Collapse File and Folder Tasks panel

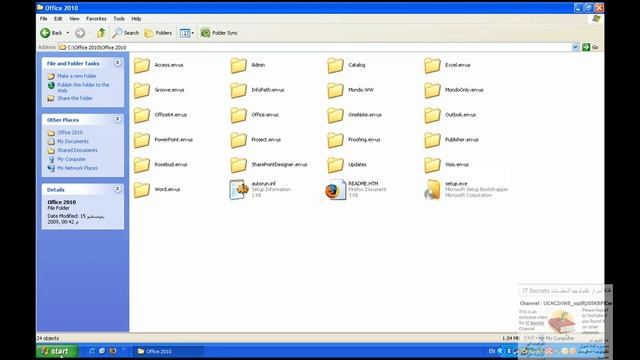click(x=117, y=63)
